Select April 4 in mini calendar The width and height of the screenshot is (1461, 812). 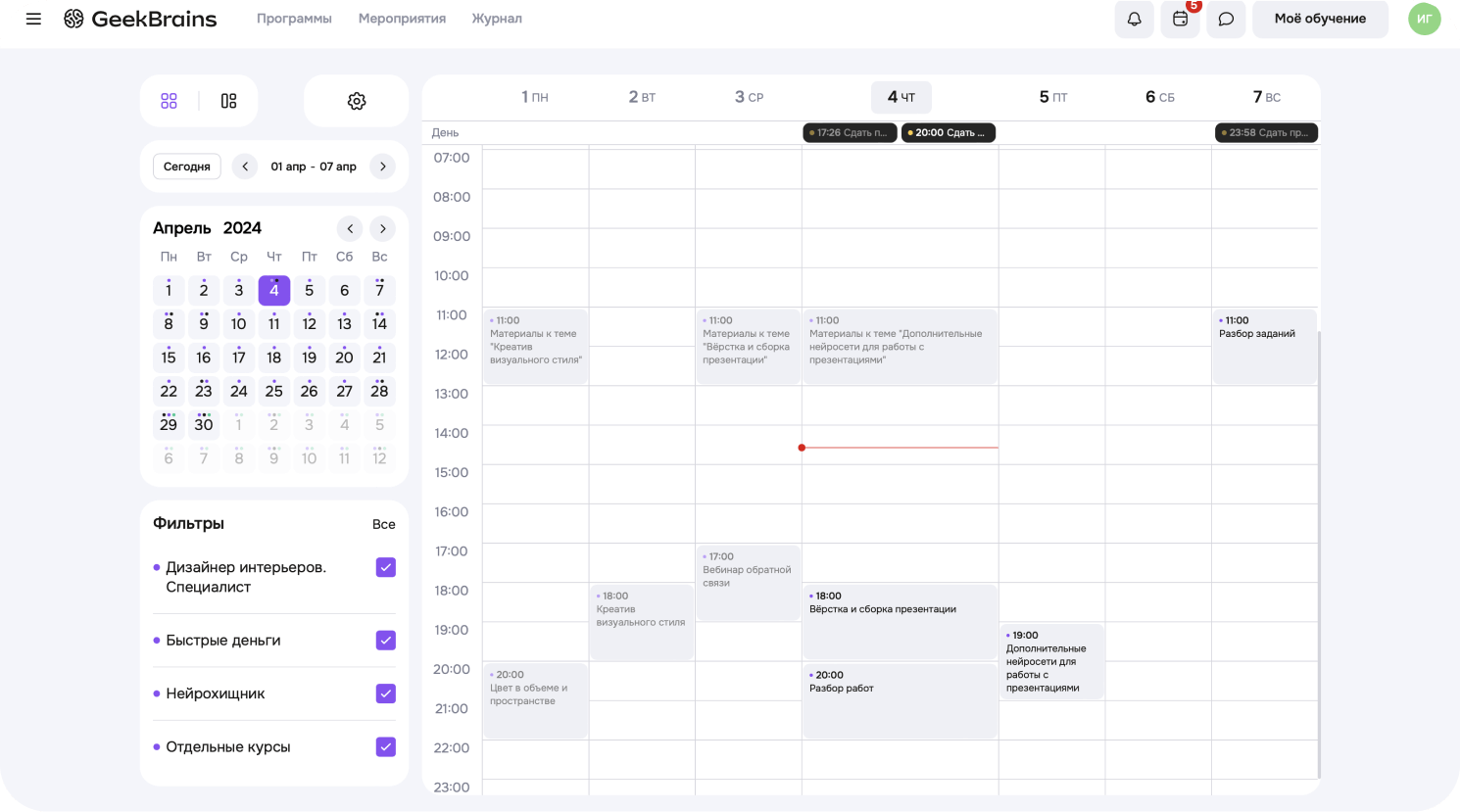pyautogui.click(x=274, y=290)
